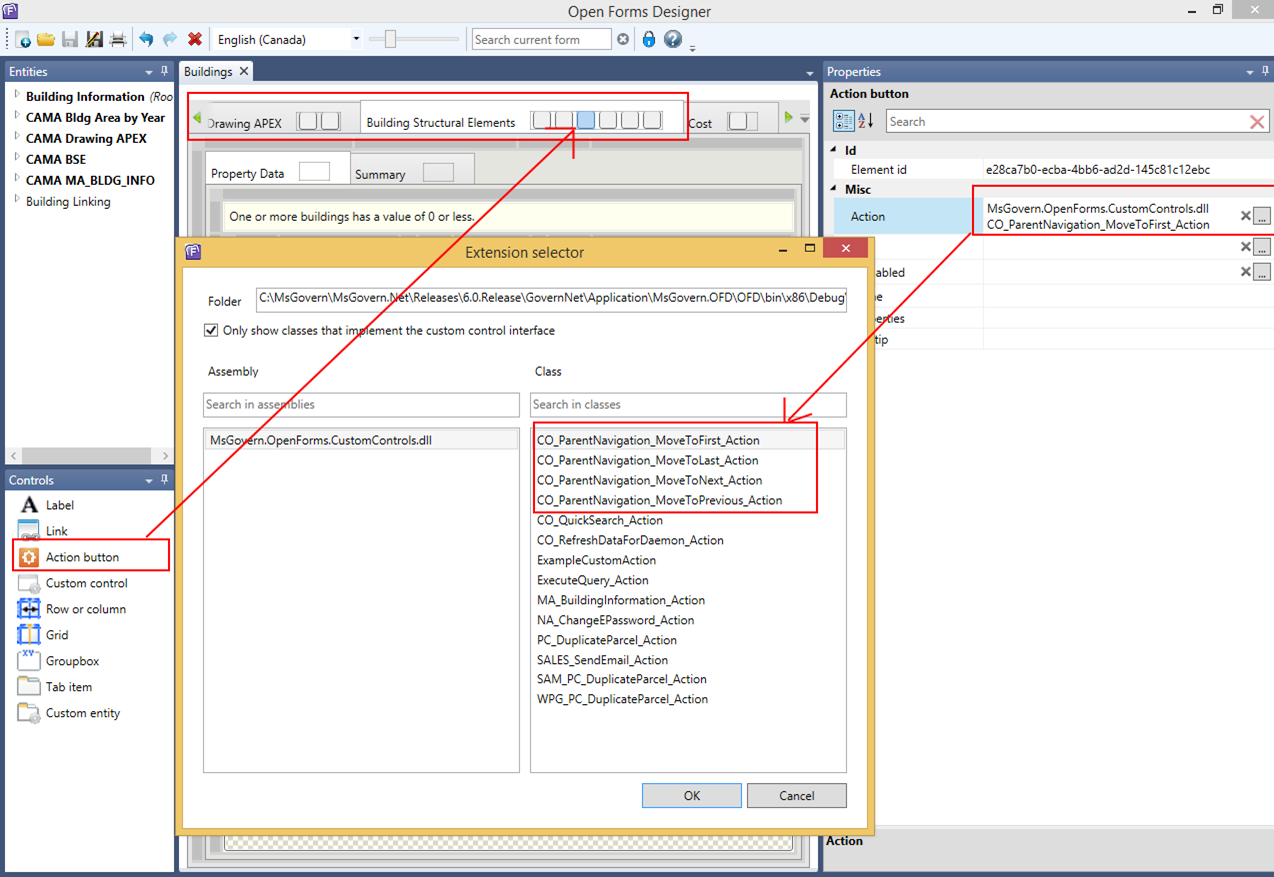Toggle 'Only show classes that implement' checkbox
The image size is (1274, 877).
click(211, 331)
